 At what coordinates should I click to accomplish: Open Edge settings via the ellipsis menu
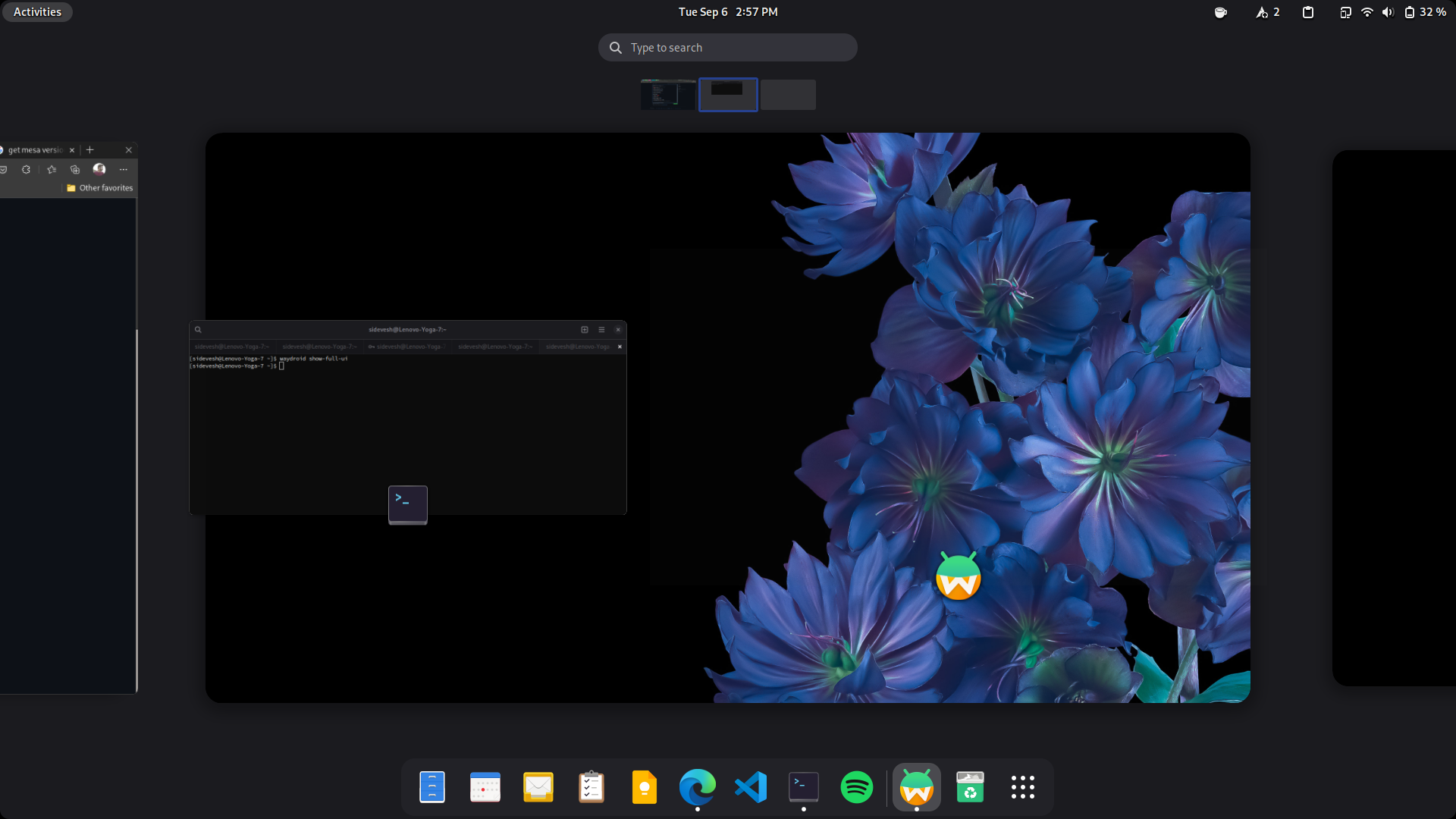click(x=123, y=169)
